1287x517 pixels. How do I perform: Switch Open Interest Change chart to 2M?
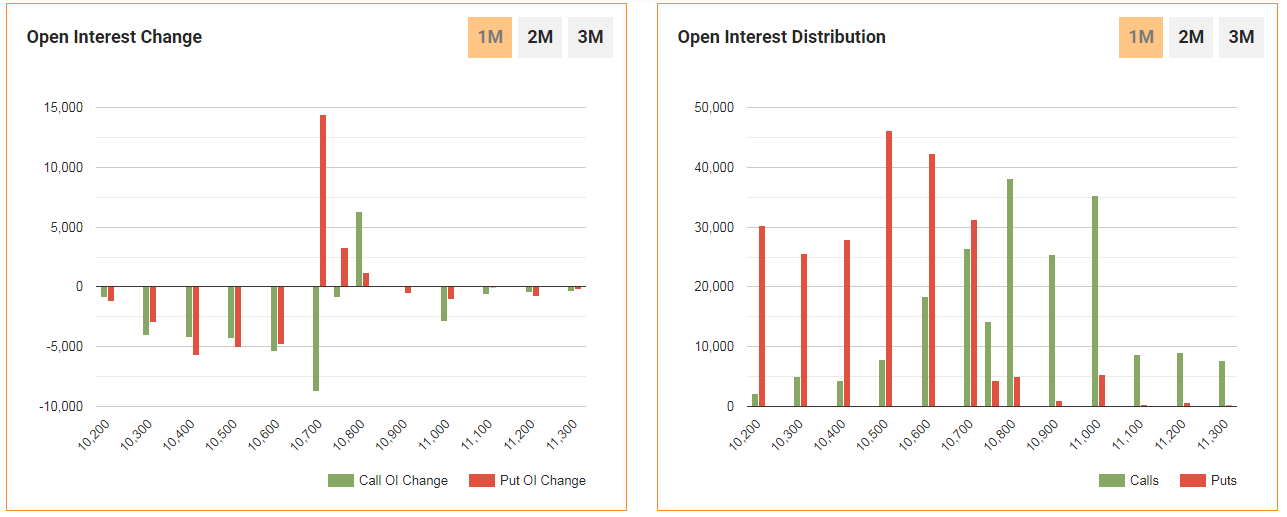coord(540,38)
